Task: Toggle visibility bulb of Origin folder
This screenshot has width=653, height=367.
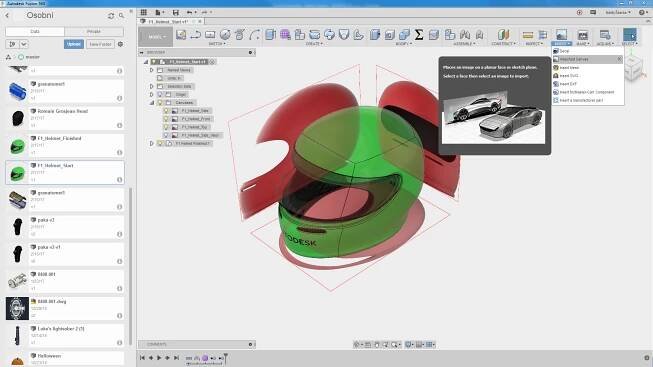Action: pos(160,95)
